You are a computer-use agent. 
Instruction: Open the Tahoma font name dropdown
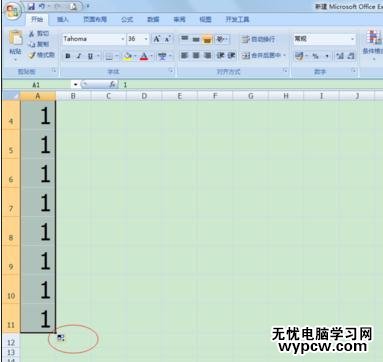(122, 39)
